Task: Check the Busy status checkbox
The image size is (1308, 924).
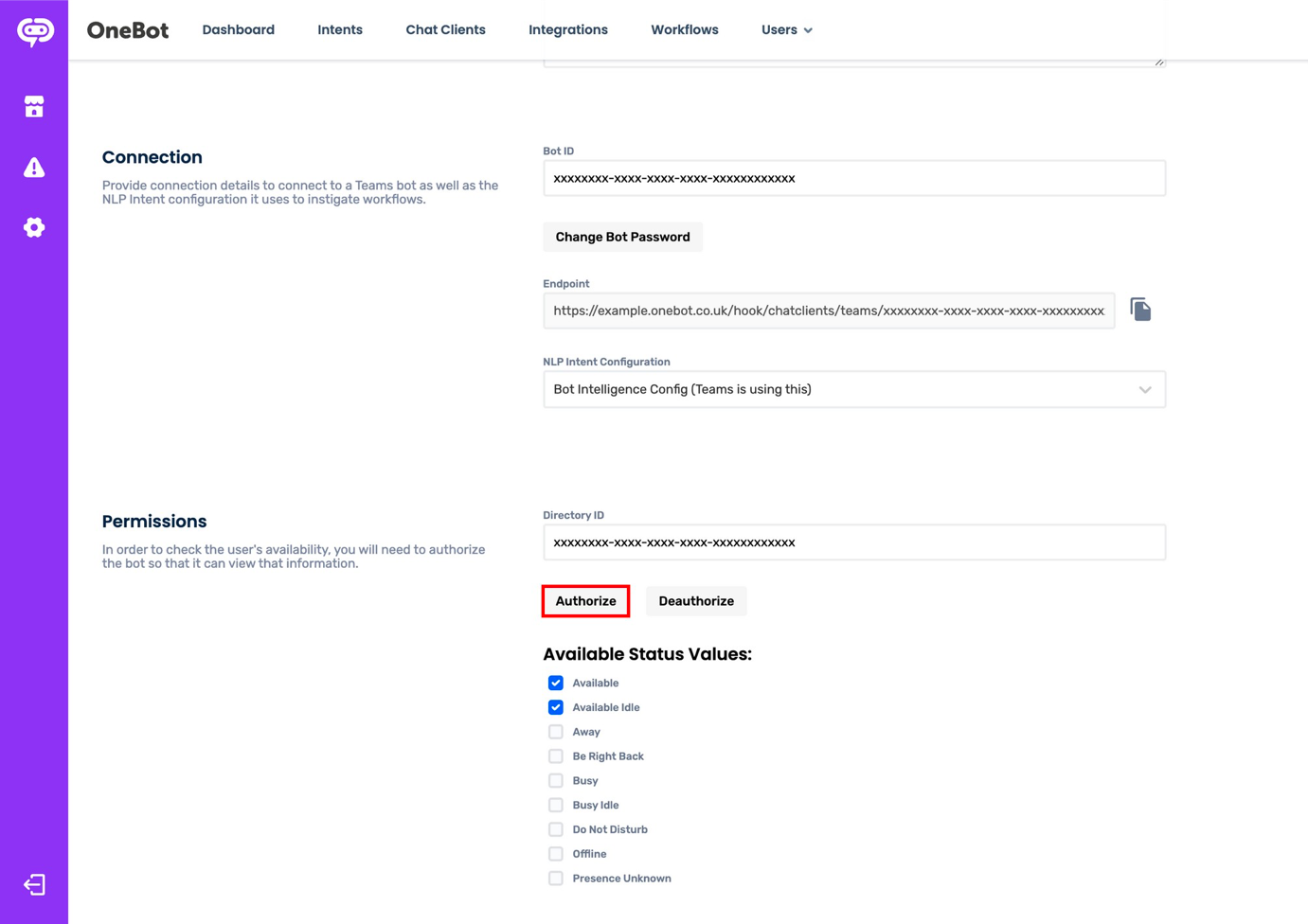Action: coord(556,781)
